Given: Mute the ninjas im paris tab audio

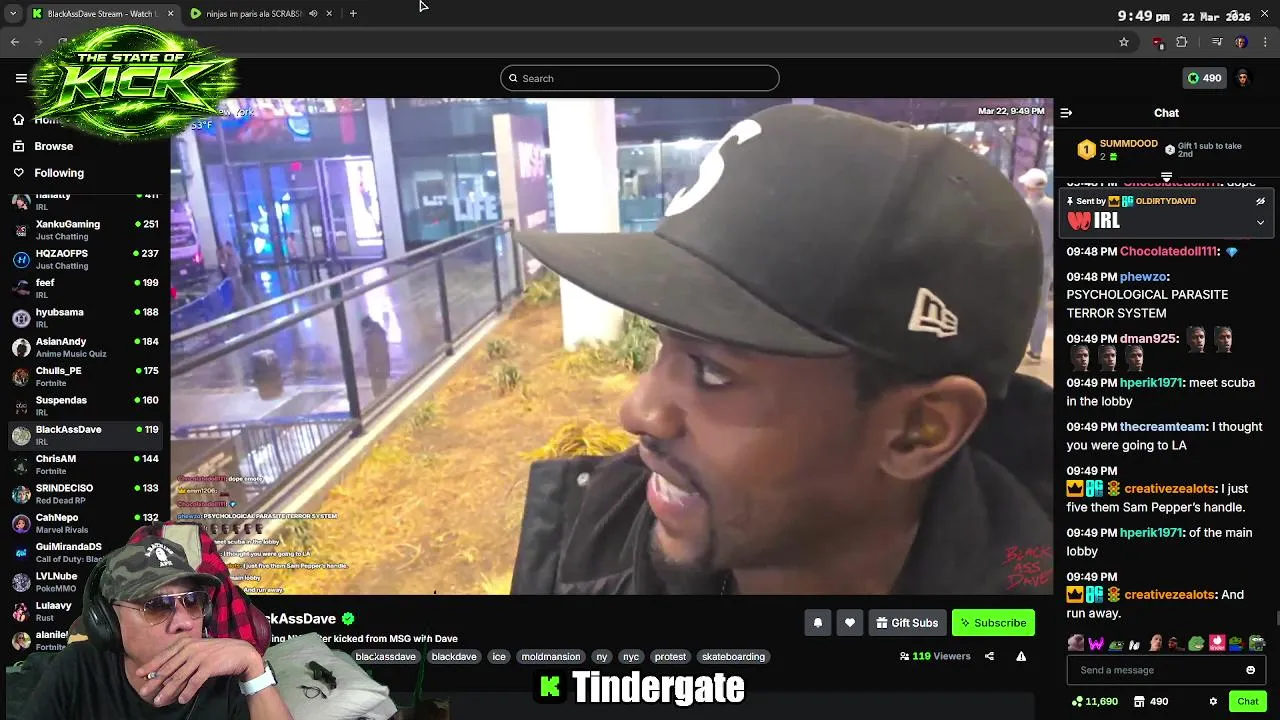Looking at the screenshot, I should coord(313,13).
